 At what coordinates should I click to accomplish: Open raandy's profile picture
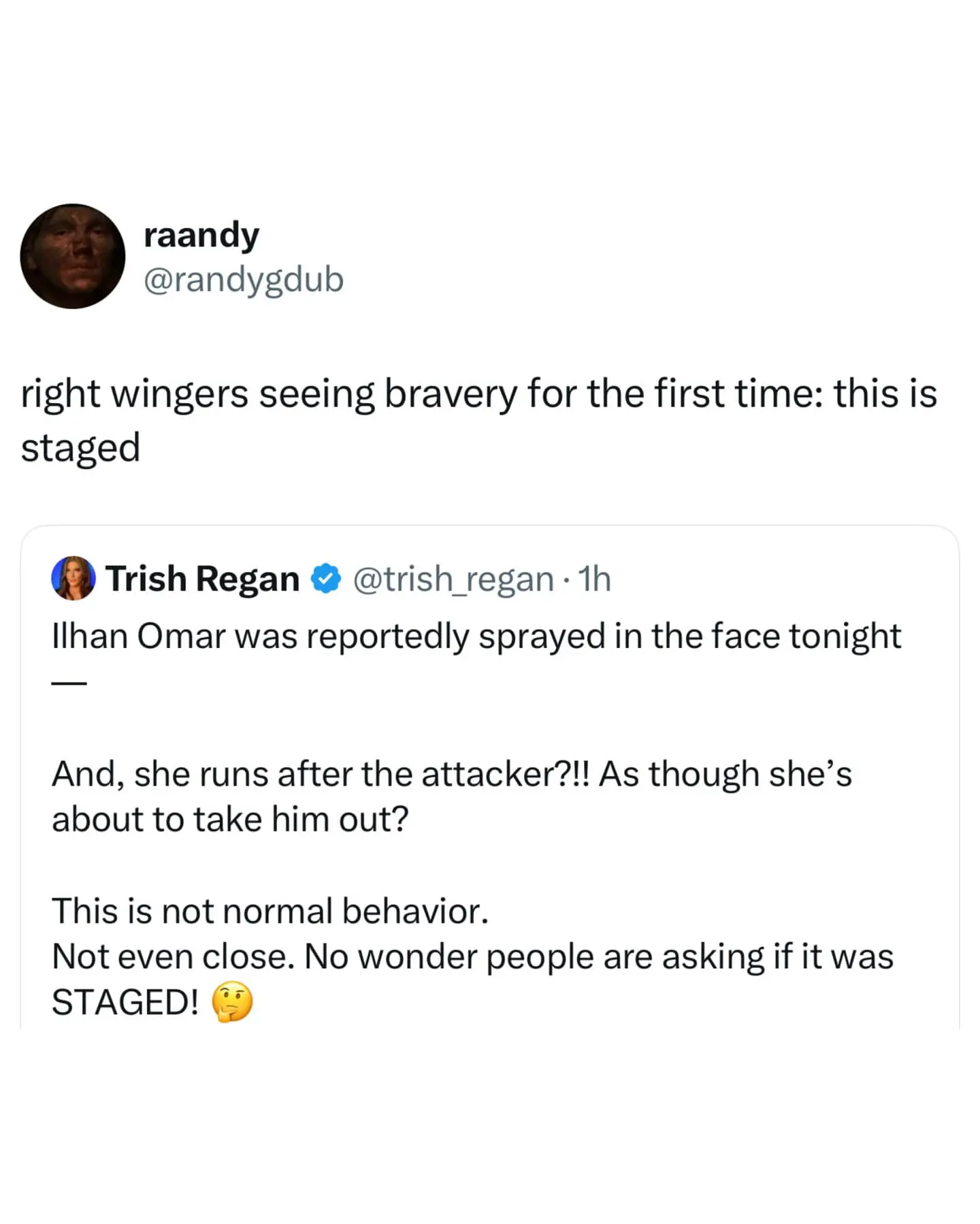73,256
